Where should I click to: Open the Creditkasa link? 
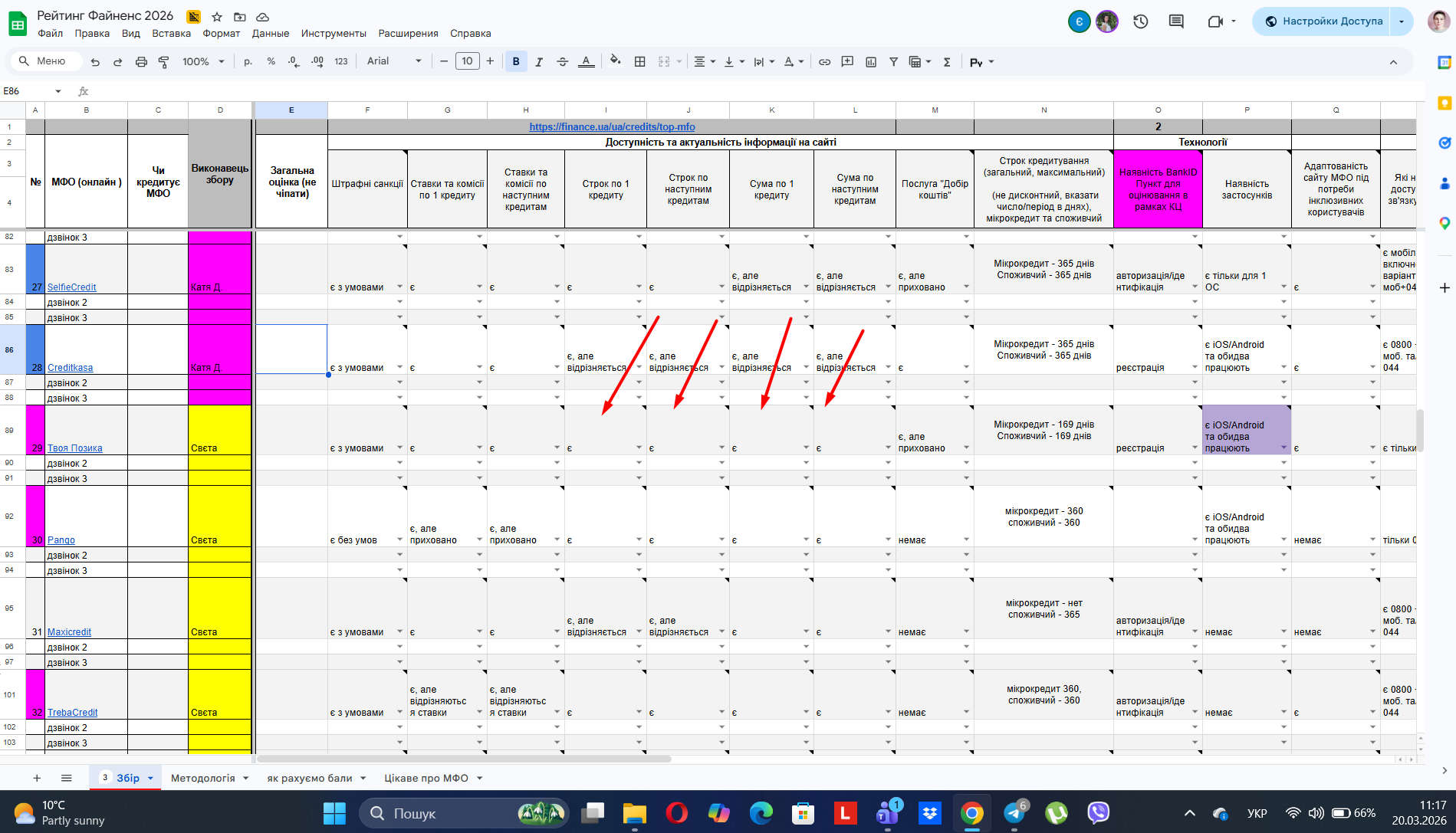pyautogui.click(x=71, y=368)
